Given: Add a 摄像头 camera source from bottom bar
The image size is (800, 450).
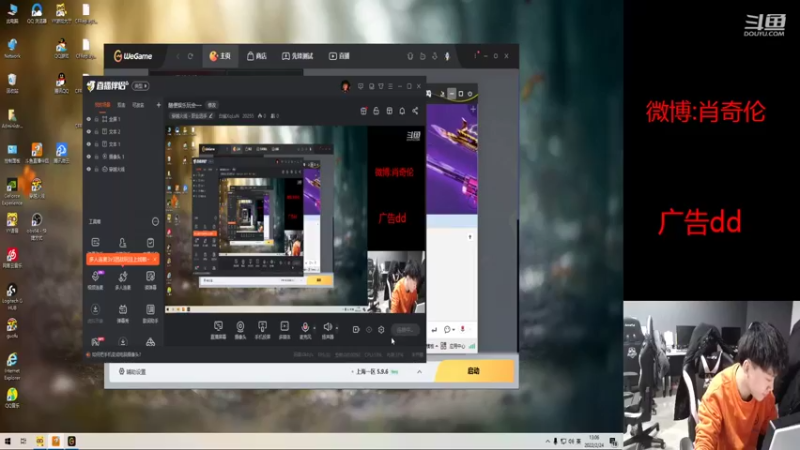Looking at the screenshot, I should [x=240, y=330].
